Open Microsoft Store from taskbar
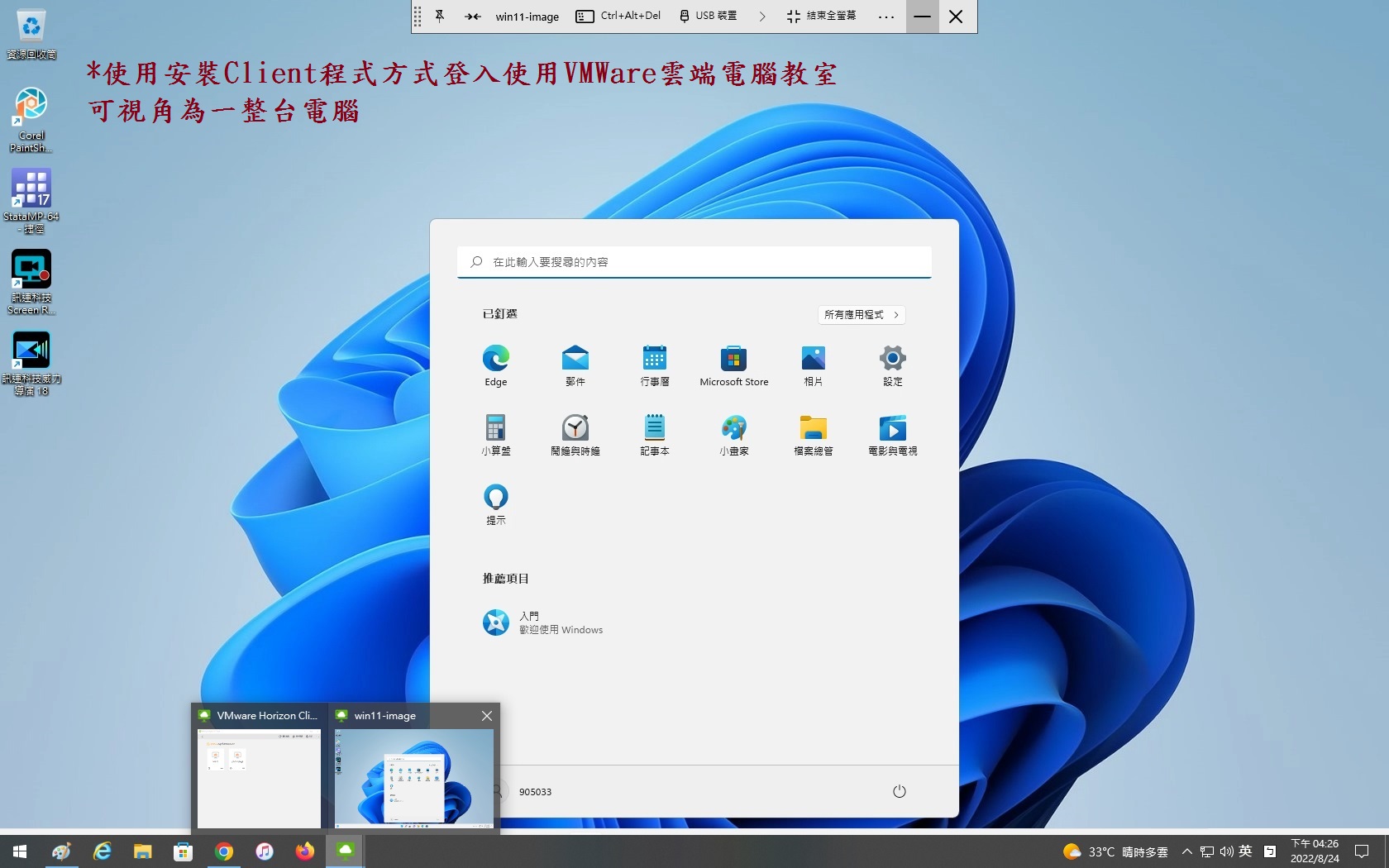The width and height of the screenshot is (1389, 868). [183, 851]
